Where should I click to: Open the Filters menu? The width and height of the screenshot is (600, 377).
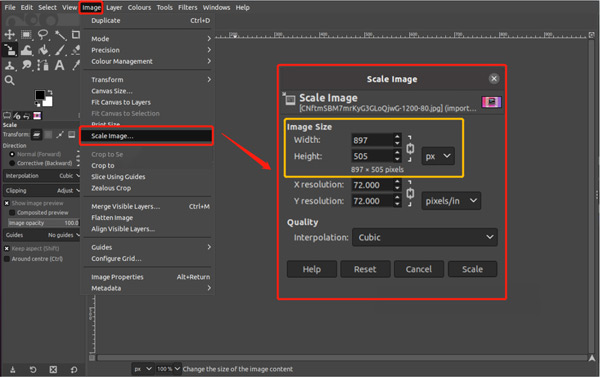point(188,7)
